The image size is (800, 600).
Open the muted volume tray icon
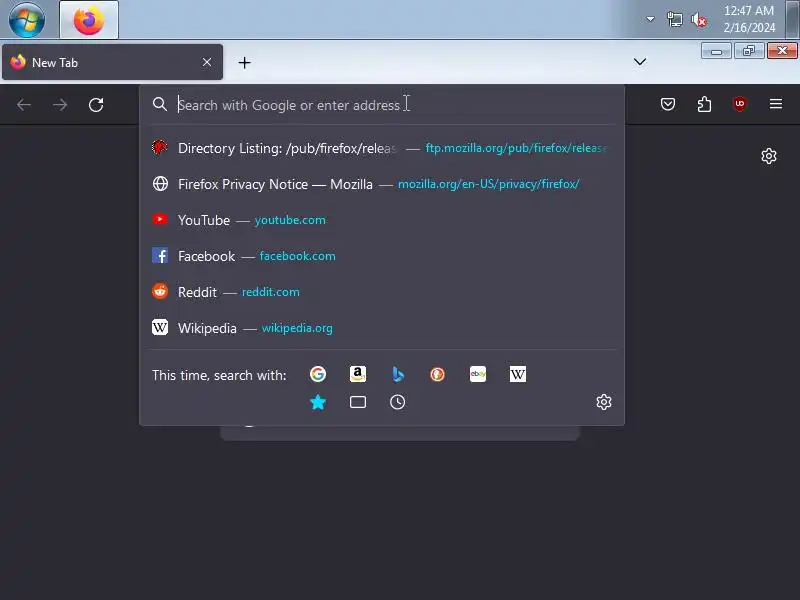pos(698,20)
